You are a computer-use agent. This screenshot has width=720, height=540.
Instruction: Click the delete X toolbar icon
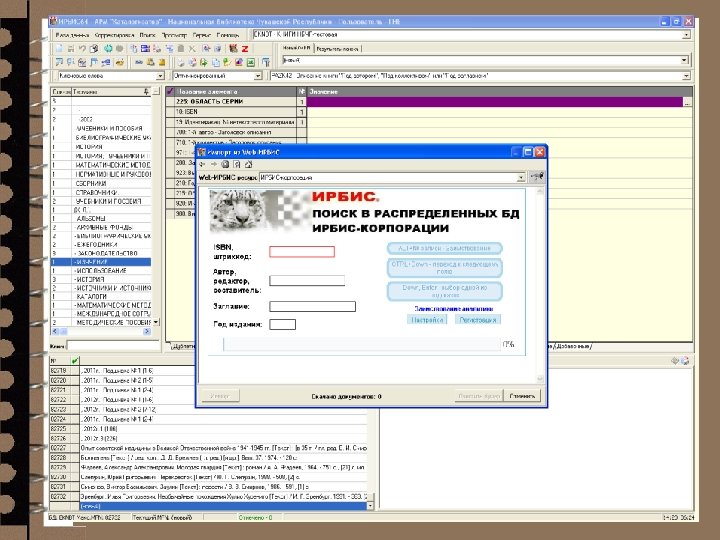192,48
